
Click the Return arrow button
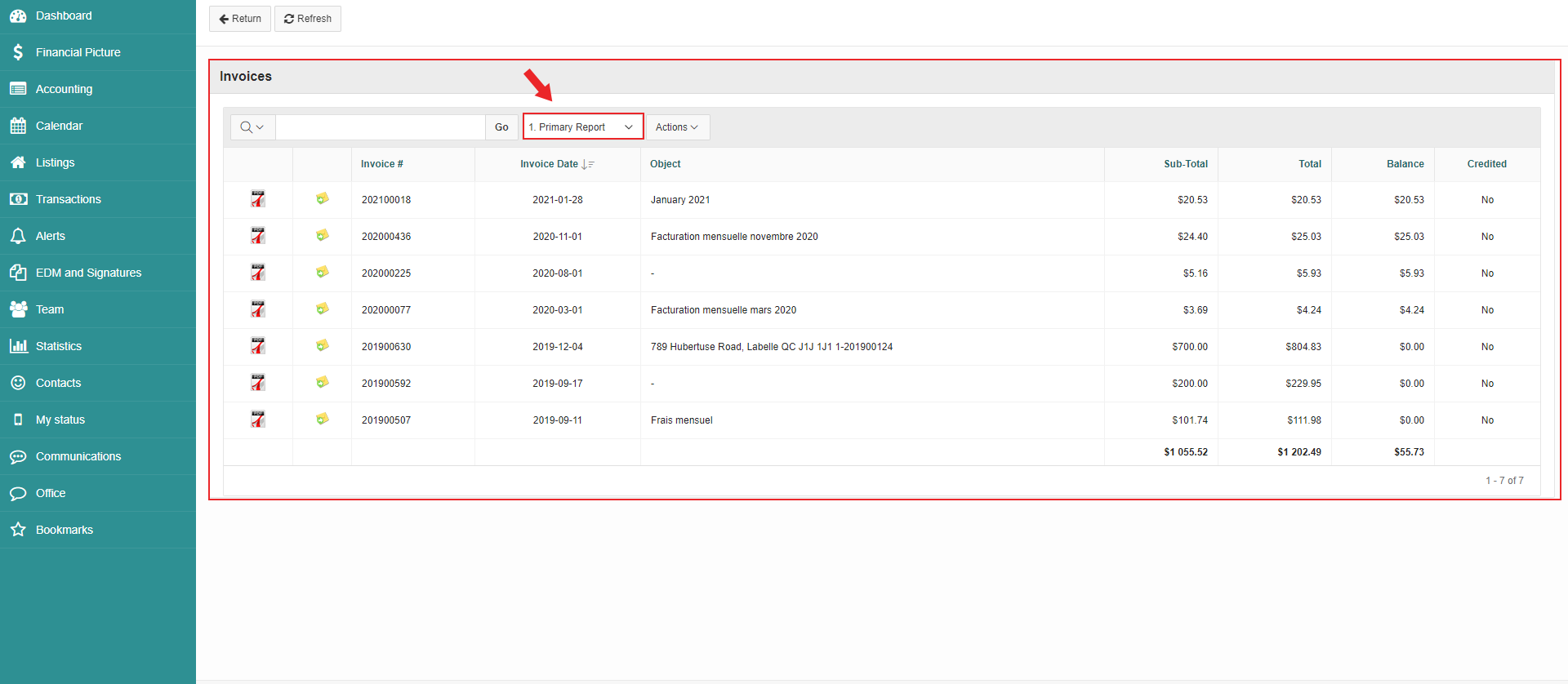240,19
